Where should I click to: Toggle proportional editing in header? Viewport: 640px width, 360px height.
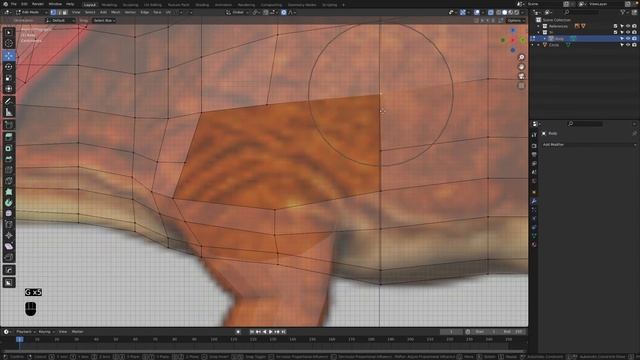[x=284, y=12]
